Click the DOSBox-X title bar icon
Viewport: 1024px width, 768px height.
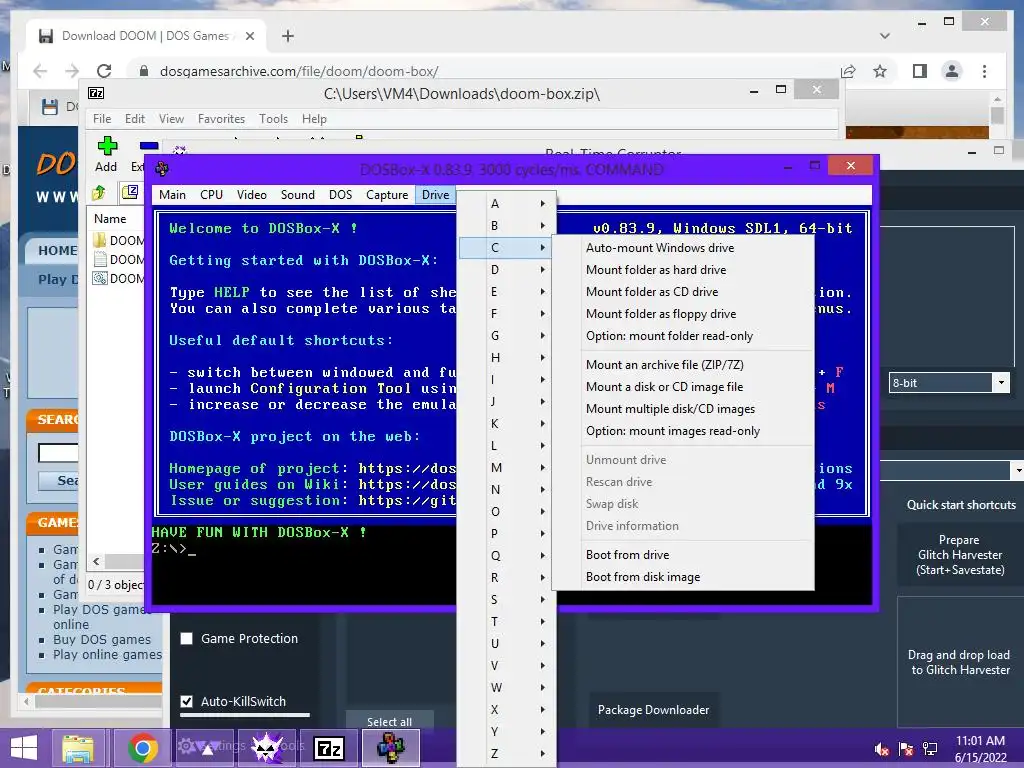[162, 168]
